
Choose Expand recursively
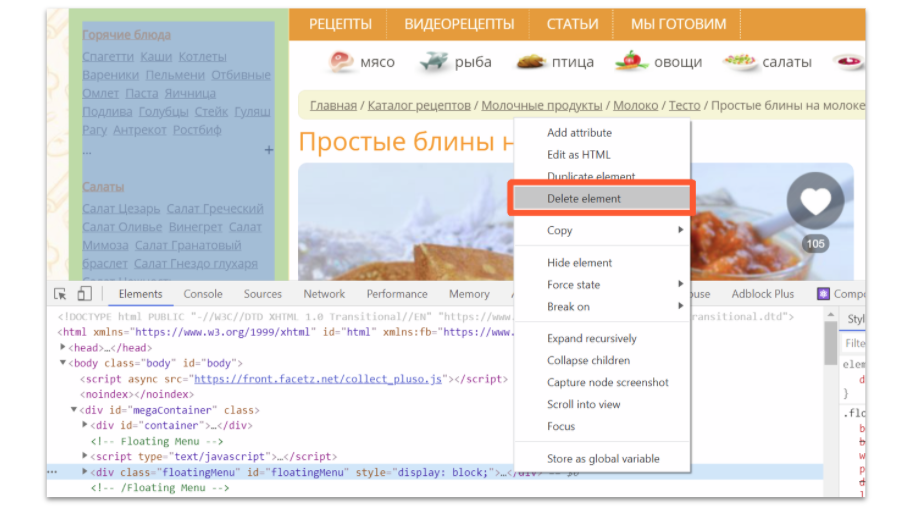click(602, 338)
